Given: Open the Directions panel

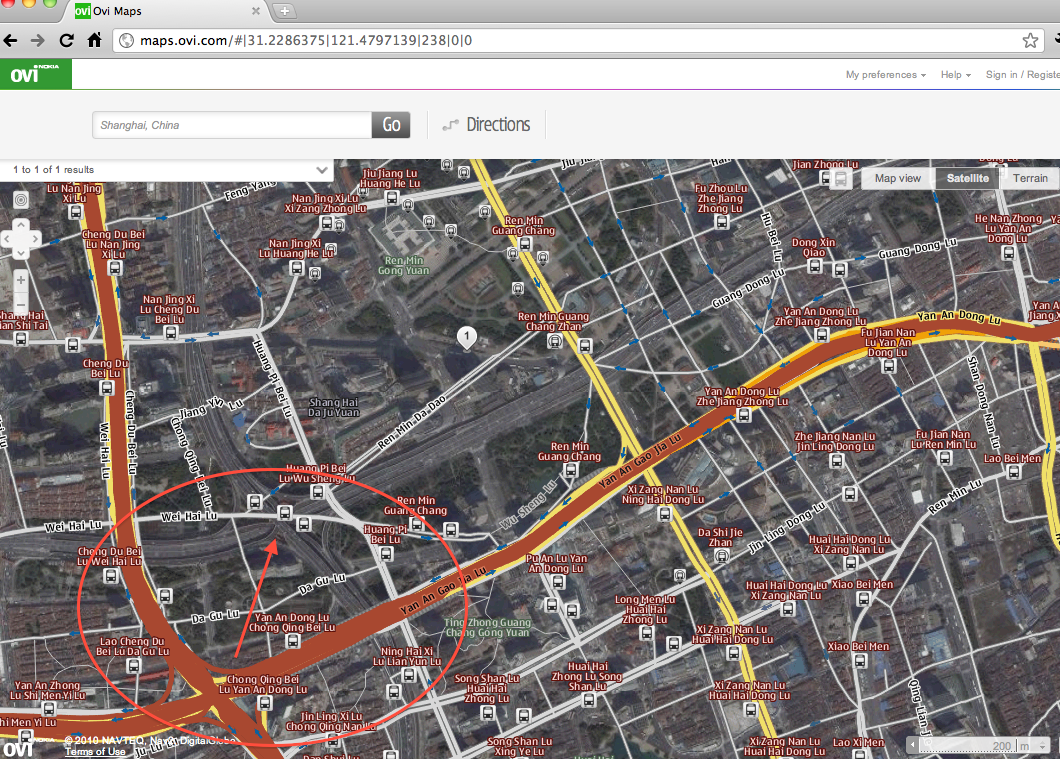Looking at the screenshot, I should pos(486,125).
